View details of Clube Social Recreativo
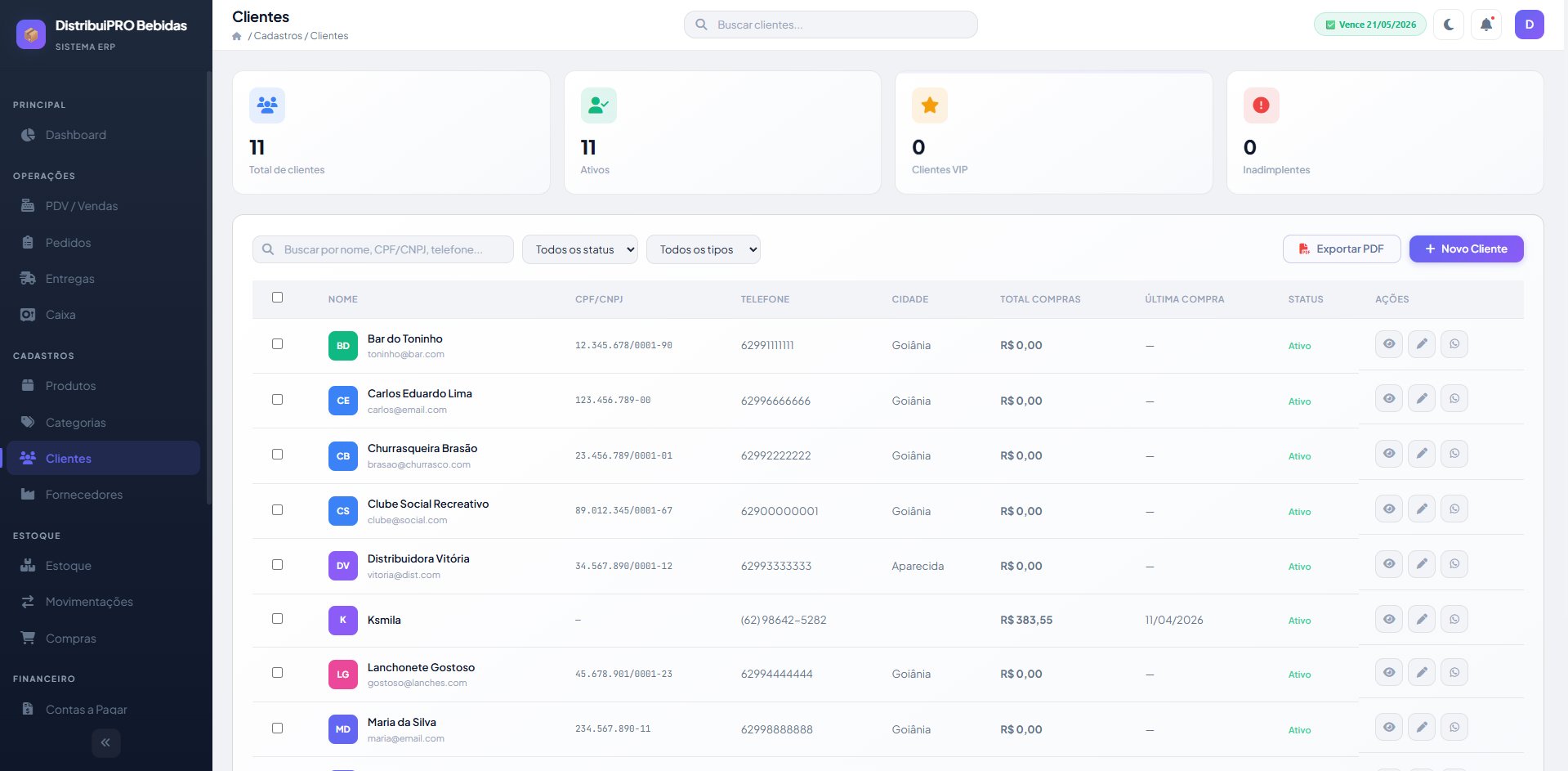The image size is (1568, 771). pos(1389,509)
